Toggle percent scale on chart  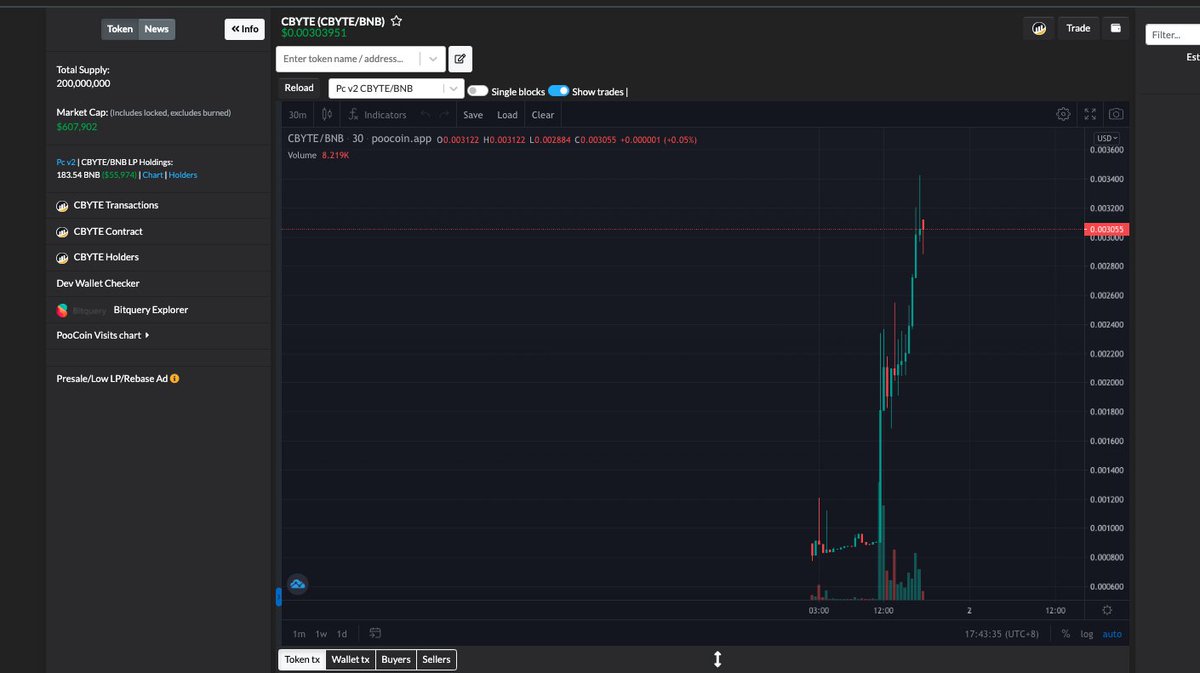point(1066,634)
